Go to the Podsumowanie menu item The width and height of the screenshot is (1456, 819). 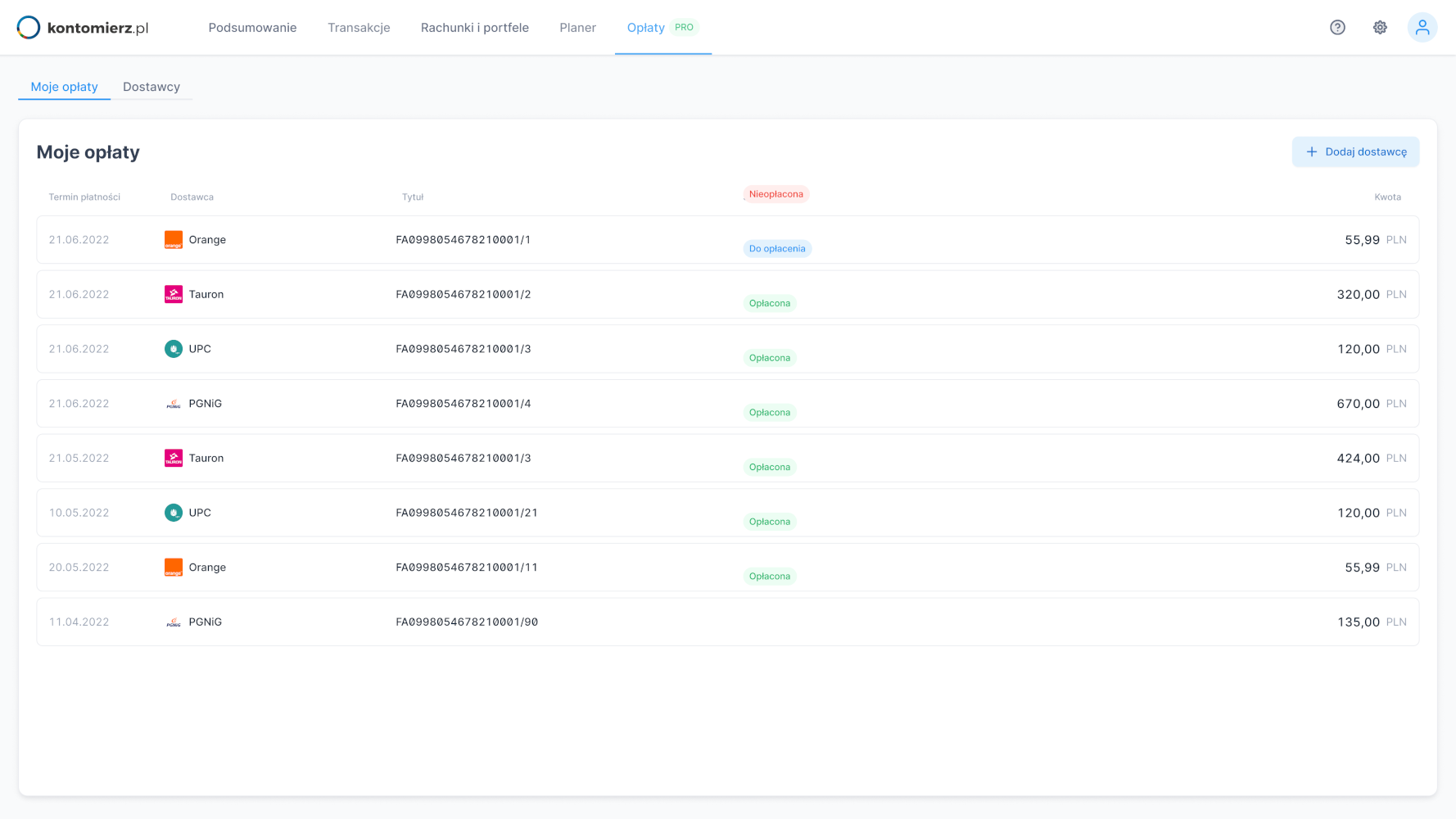click(252, 28)
